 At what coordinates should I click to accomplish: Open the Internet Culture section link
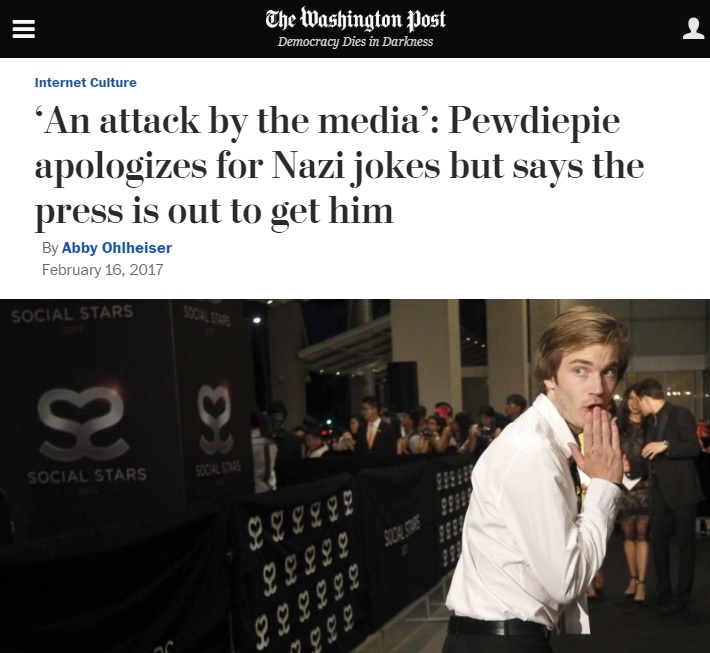coord(86,82)
